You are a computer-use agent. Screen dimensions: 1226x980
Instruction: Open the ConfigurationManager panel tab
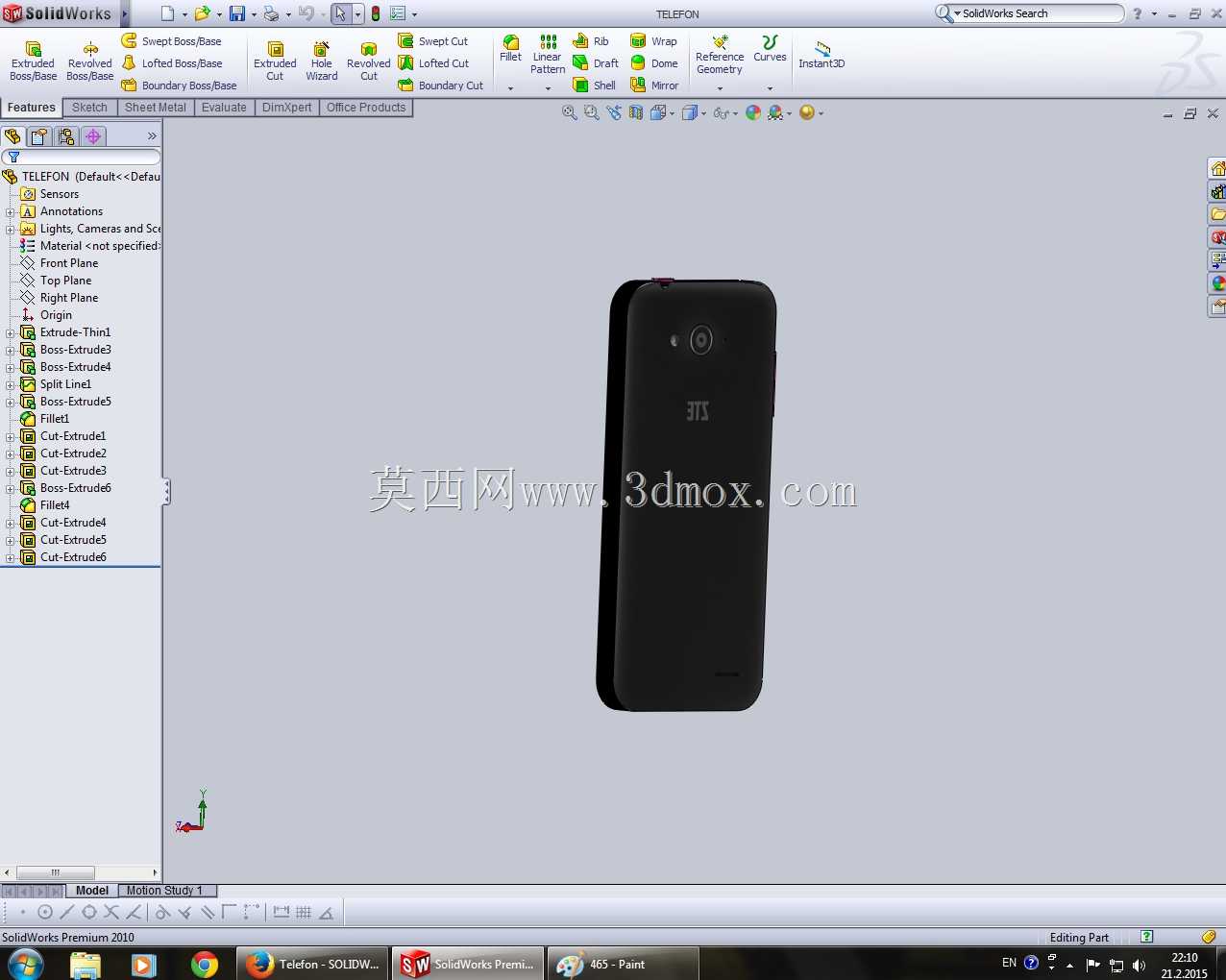[x=66, y=136]
